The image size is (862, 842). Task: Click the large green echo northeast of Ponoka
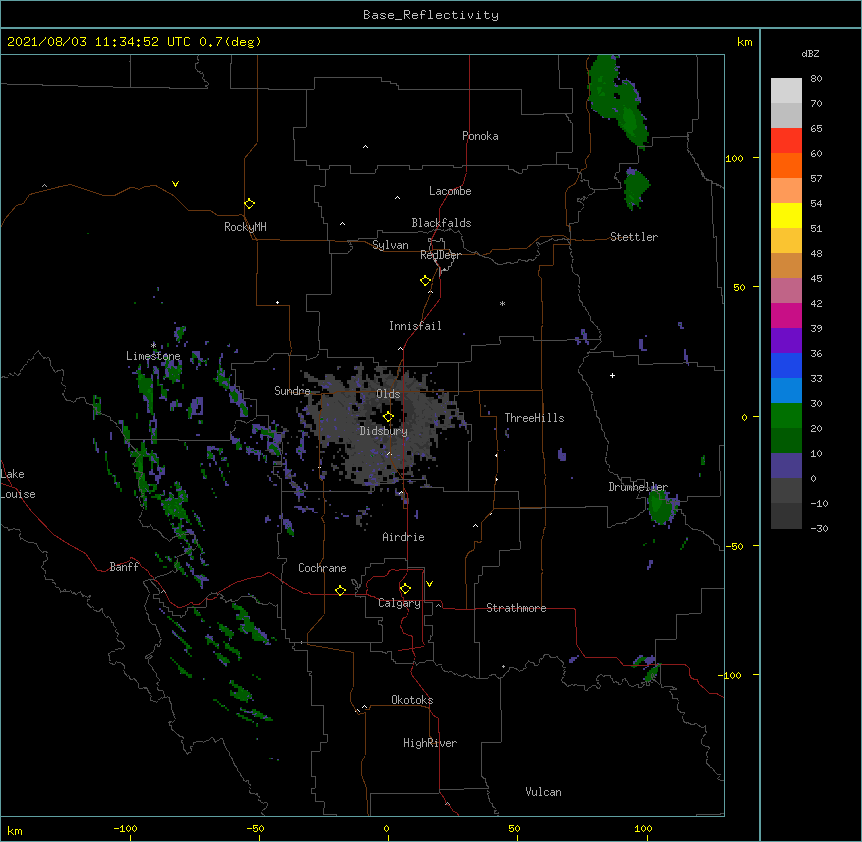616,99
